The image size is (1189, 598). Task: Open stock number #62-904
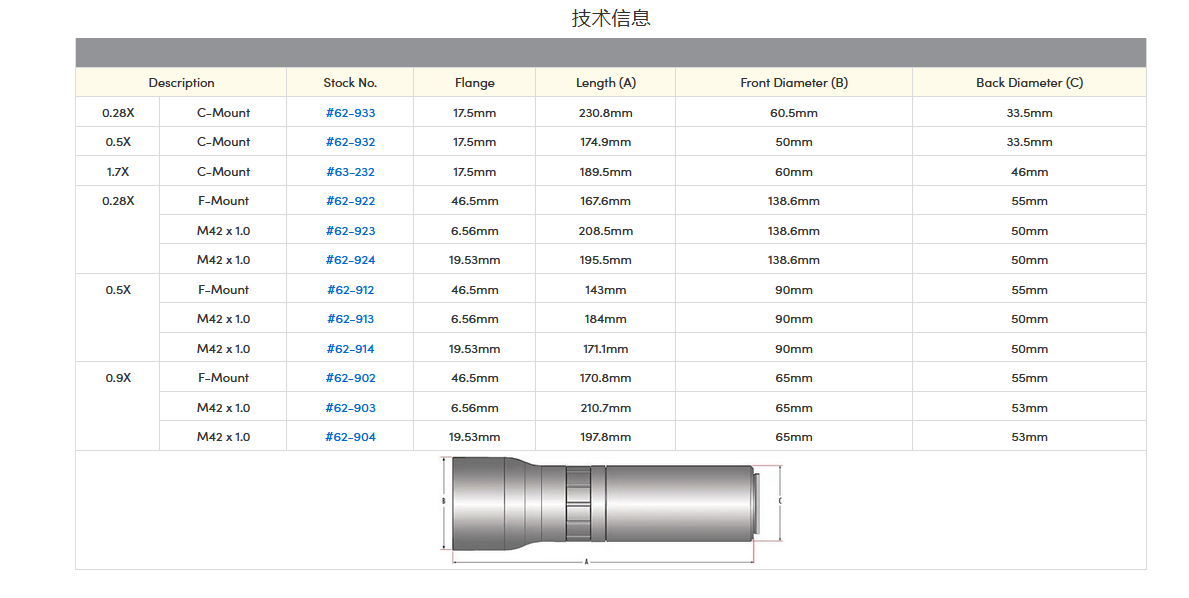350,437
